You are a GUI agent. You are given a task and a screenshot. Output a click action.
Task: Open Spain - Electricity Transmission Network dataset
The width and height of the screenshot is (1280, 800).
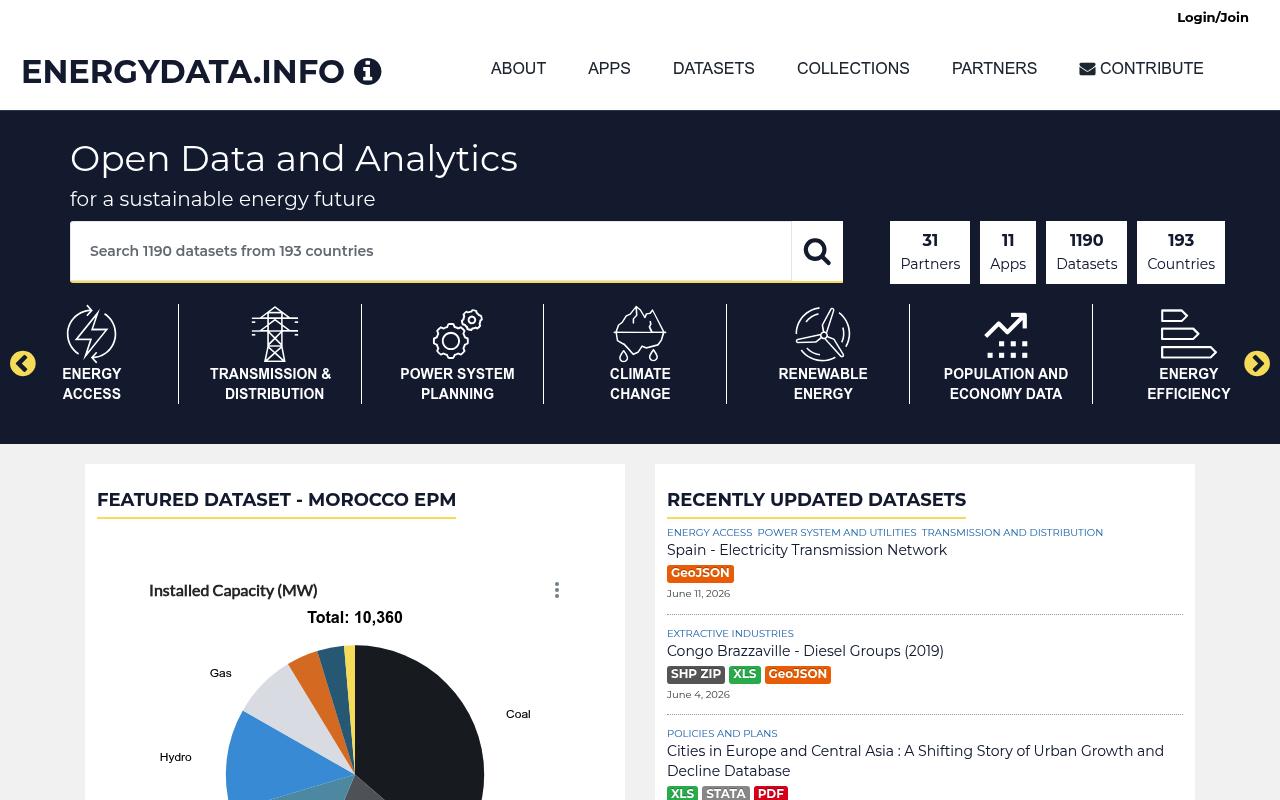tap(807, 550)
